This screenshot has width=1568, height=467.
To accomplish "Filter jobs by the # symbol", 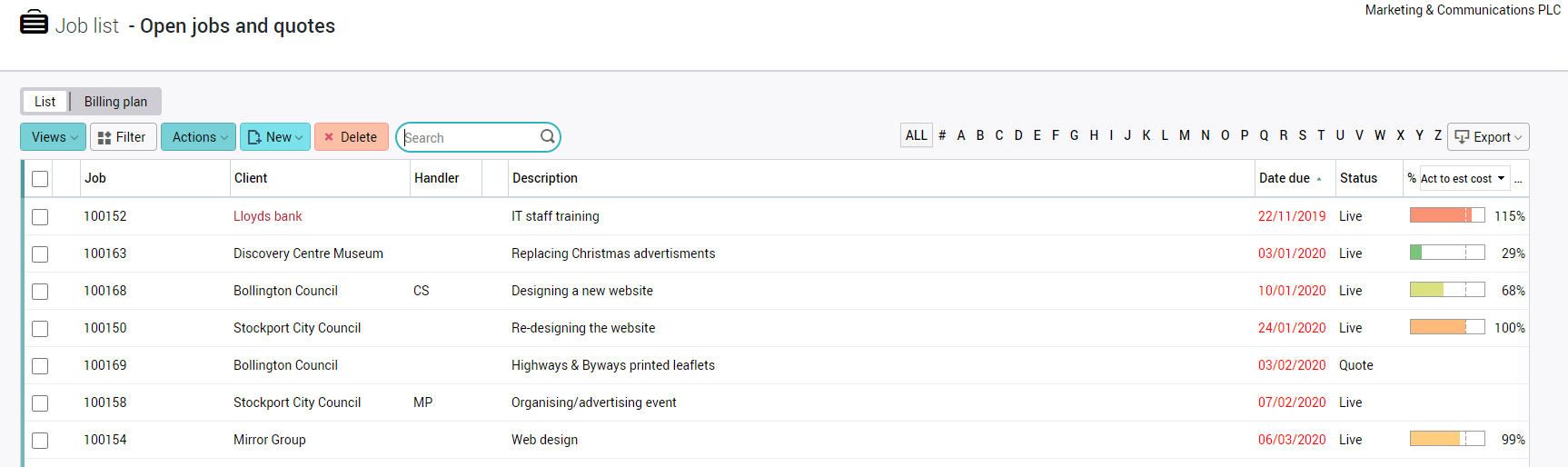I will [942, 135].
